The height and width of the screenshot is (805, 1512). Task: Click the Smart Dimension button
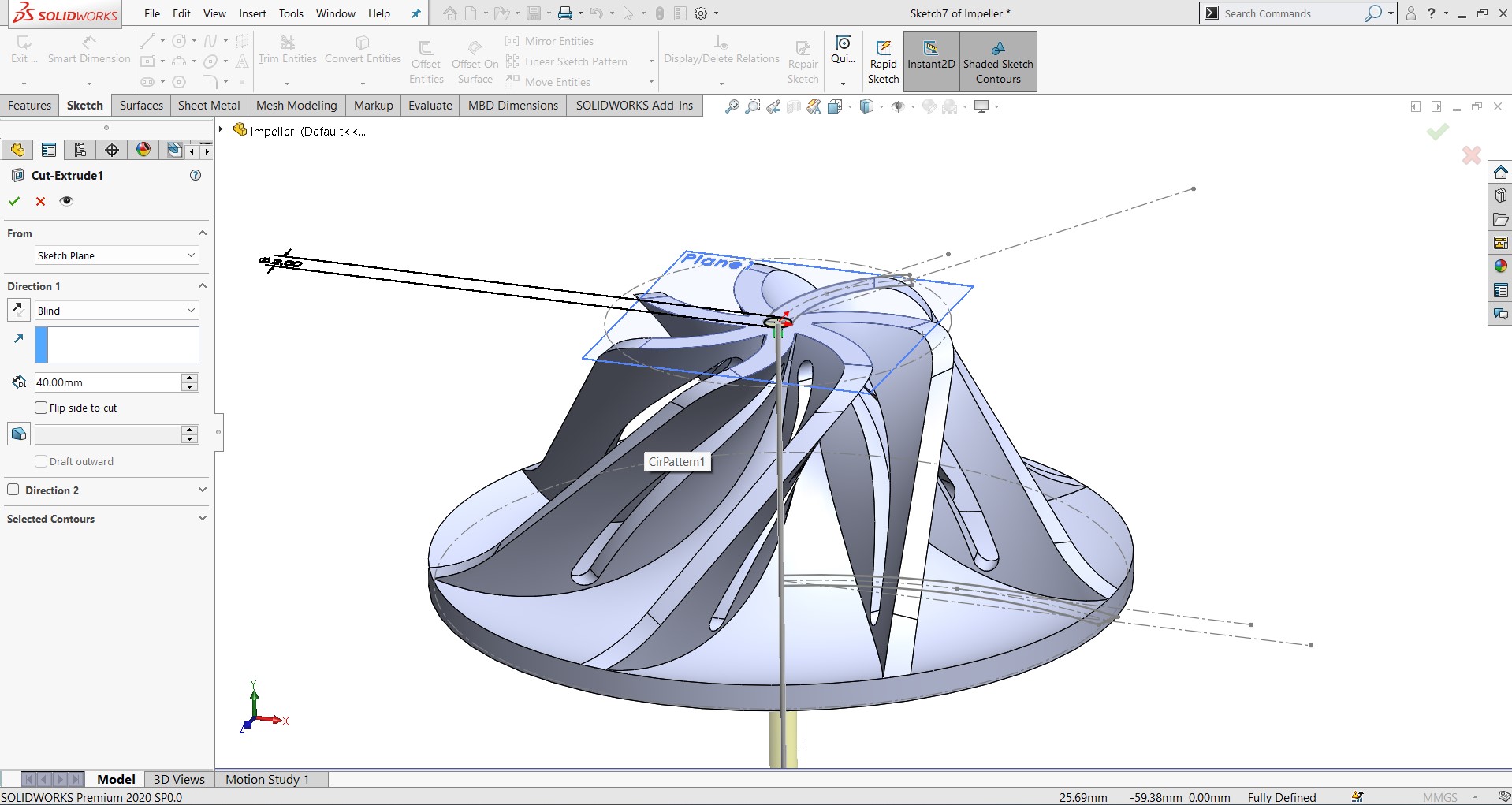(89, 49)
